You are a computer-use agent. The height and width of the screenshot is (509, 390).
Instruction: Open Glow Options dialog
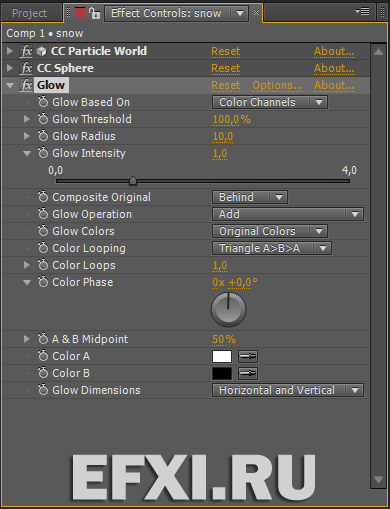277,85
